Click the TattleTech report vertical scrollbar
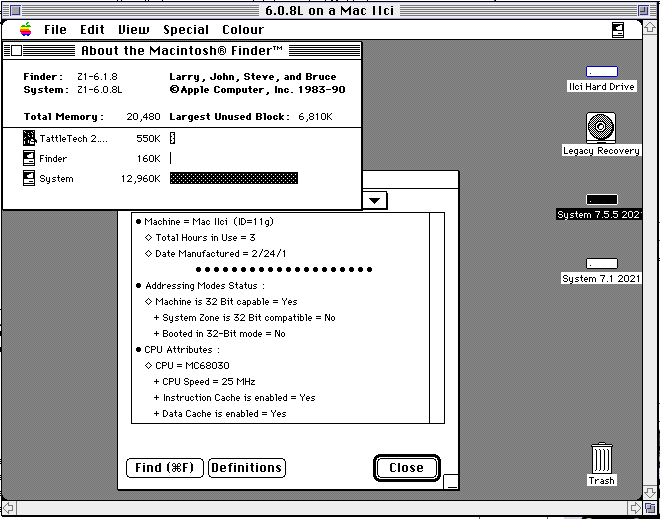 (437, 318)
